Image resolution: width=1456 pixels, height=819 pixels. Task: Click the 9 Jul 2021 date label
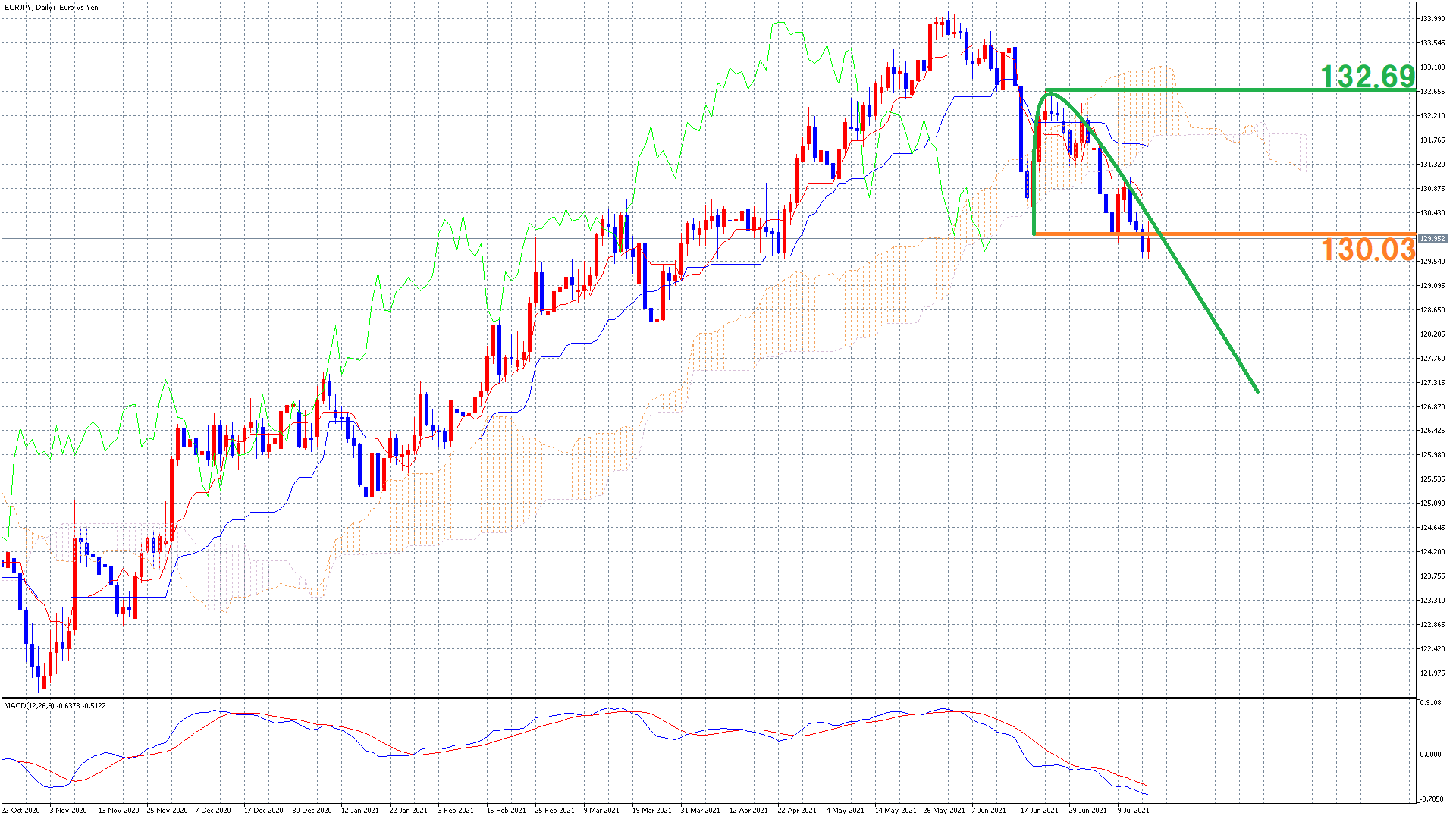(x=1133, y=810)
